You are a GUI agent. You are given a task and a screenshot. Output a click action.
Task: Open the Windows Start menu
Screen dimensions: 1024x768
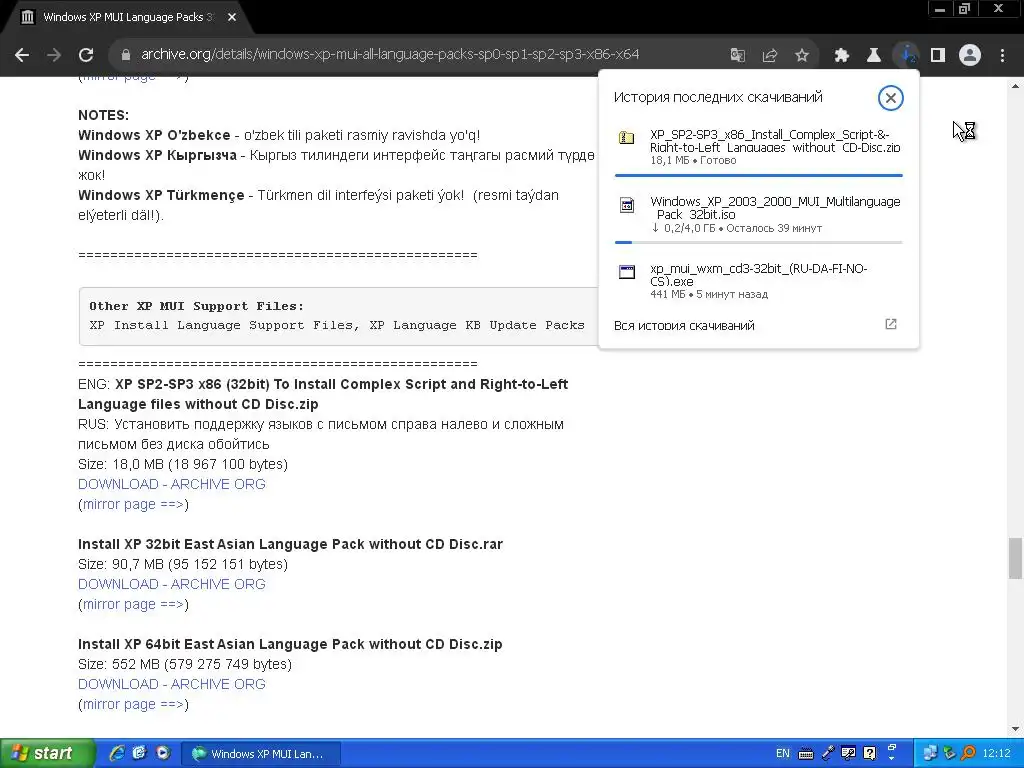46,753
